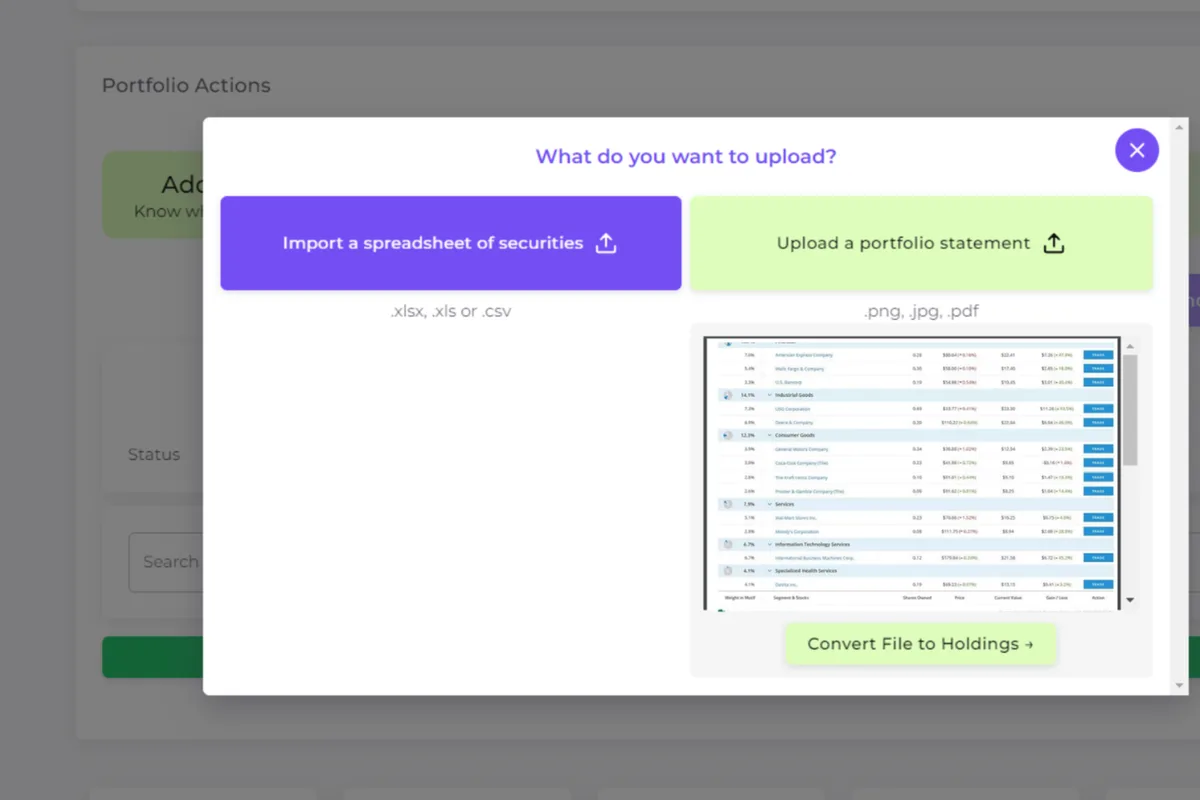Select Upload a portfolio statement option

tap(920, 243)
